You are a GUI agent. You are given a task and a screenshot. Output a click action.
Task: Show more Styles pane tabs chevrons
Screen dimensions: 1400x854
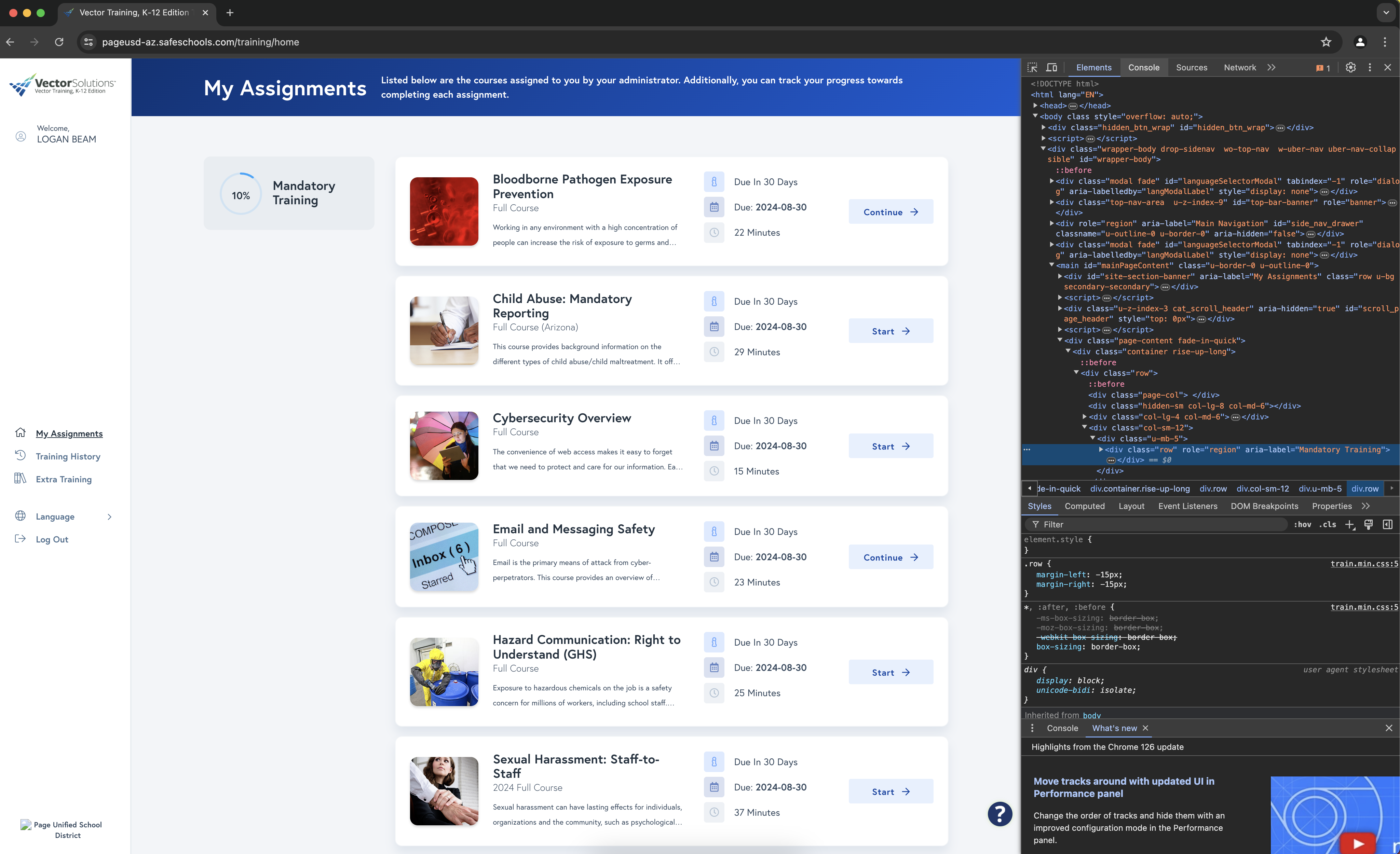click(1366, 506)
